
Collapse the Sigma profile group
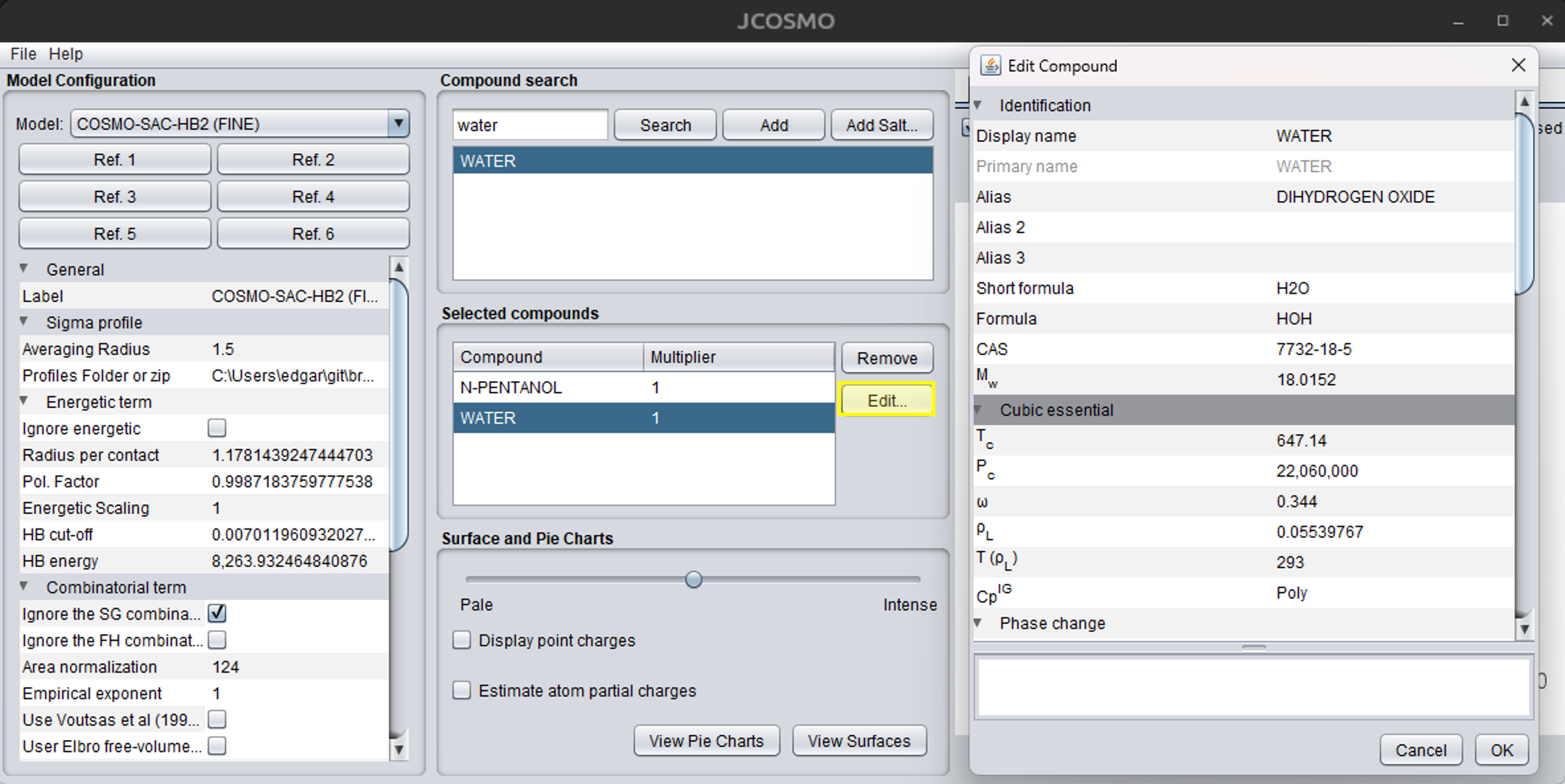click(24, 322)
